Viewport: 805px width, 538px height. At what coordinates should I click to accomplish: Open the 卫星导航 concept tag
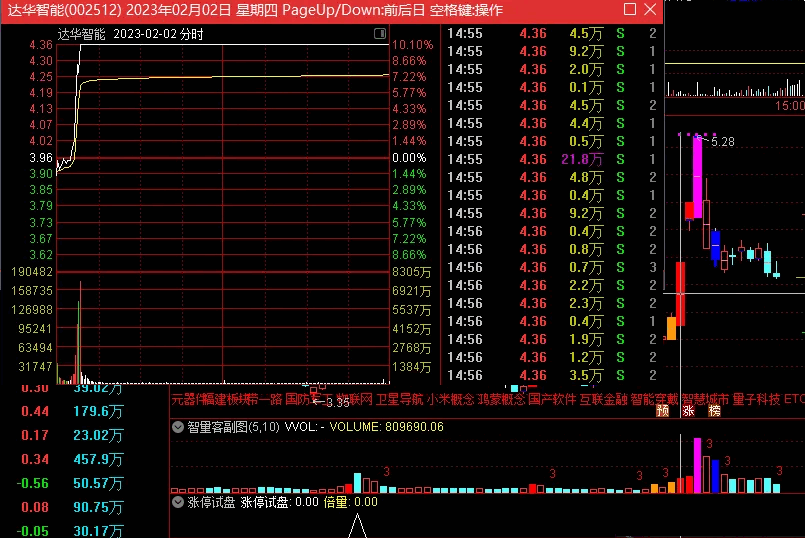click(x=399, y=399)
